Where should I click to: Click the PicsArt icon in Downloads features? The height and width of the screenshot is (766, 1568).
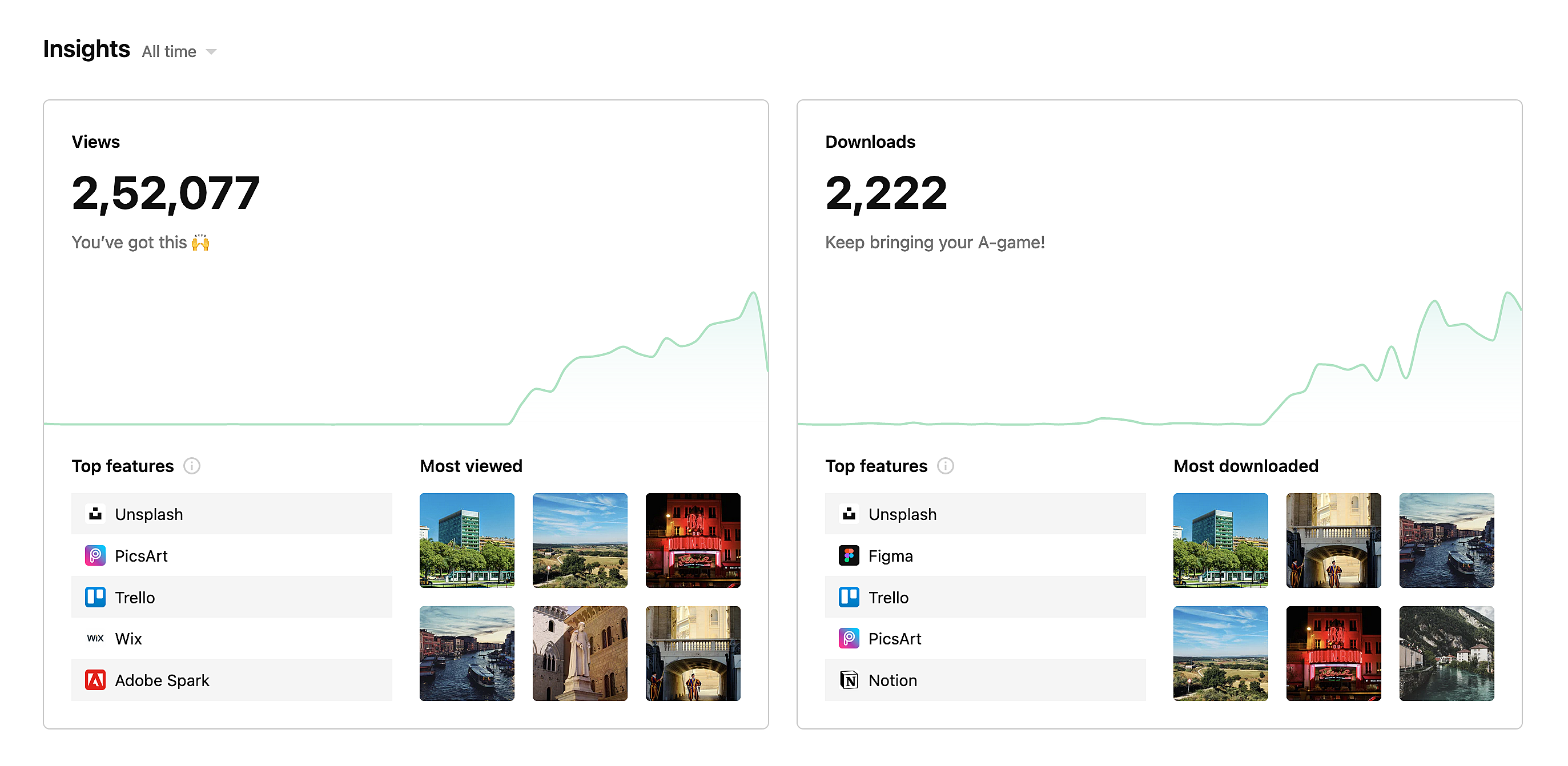[x=849, y=638]
